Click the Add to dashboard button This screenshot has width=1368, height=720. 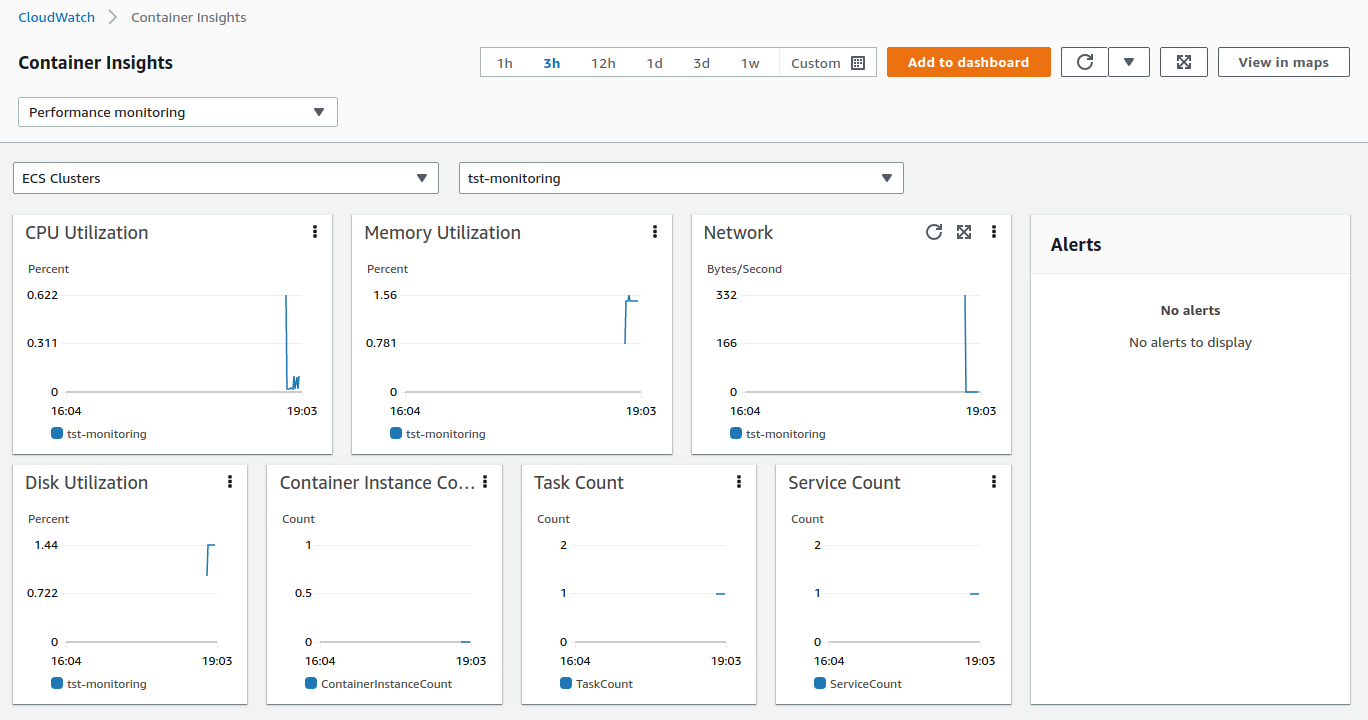[x=968, y=61]
